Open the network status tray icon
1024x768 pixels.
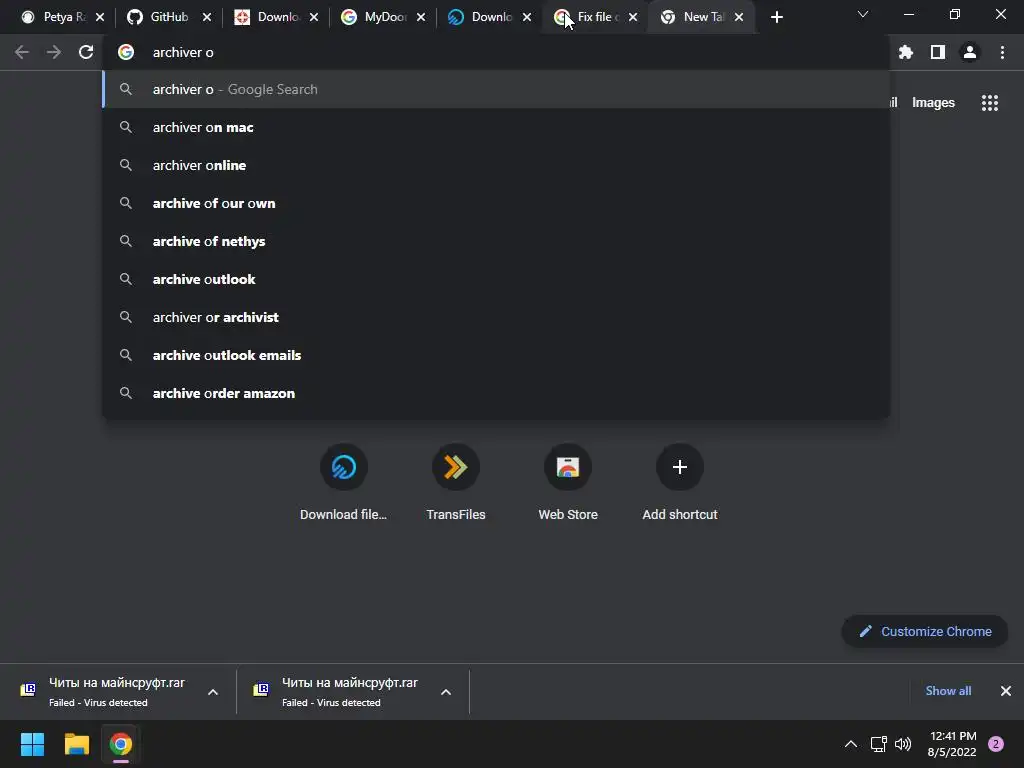[x=878, y=744]
